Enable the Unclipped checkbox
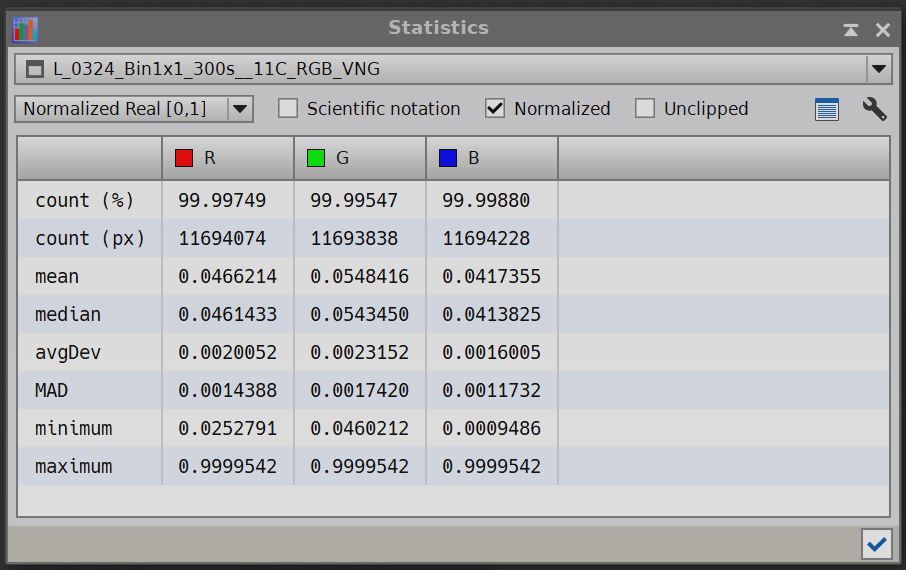 tap(645, 108)
